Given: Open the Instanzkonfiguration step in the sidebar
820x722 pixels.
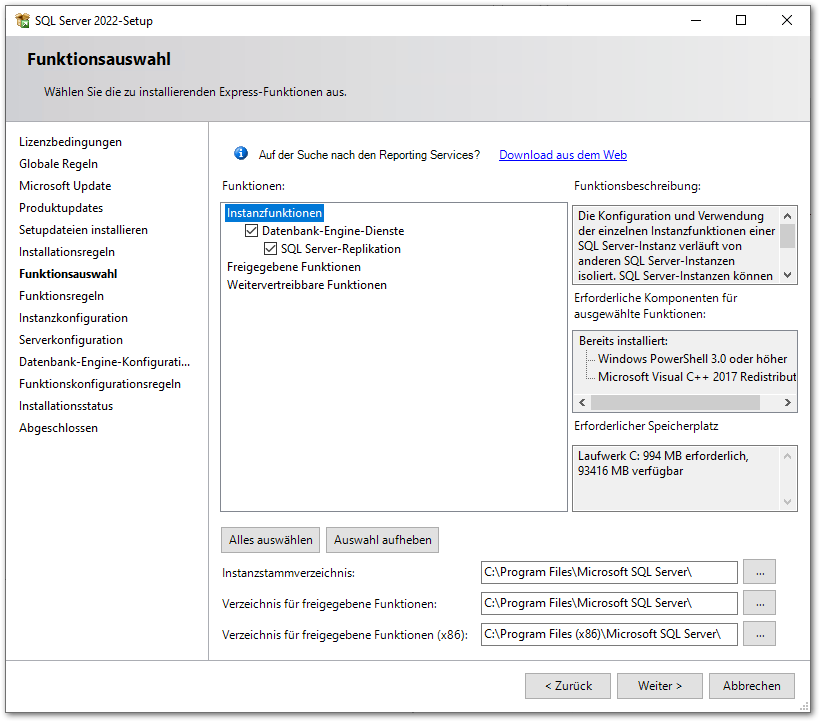Looking at the screenshot, I should point(73,318).
